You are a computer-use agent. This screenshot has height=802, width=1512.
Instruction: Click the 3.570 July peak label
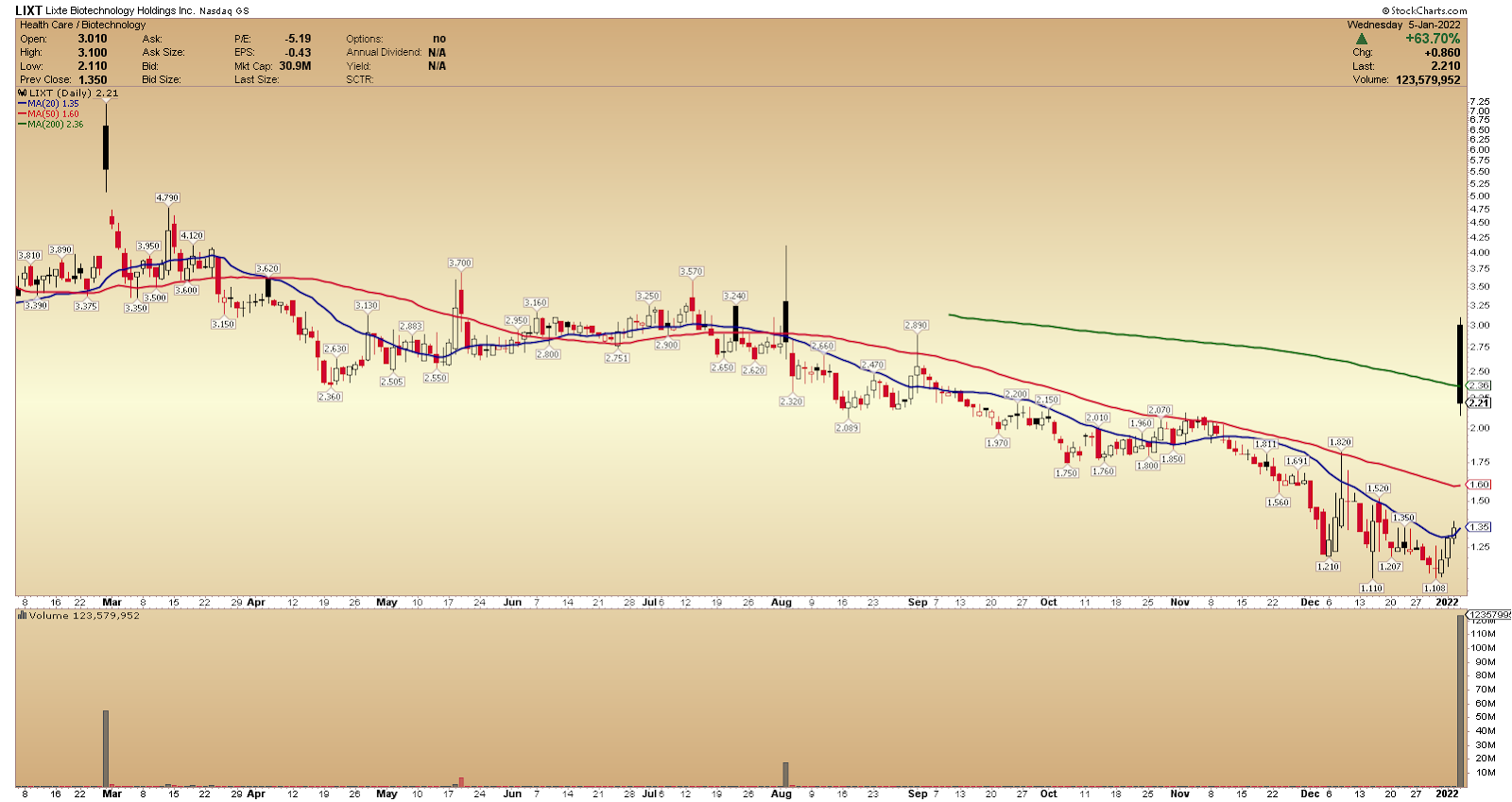point(692,271)
